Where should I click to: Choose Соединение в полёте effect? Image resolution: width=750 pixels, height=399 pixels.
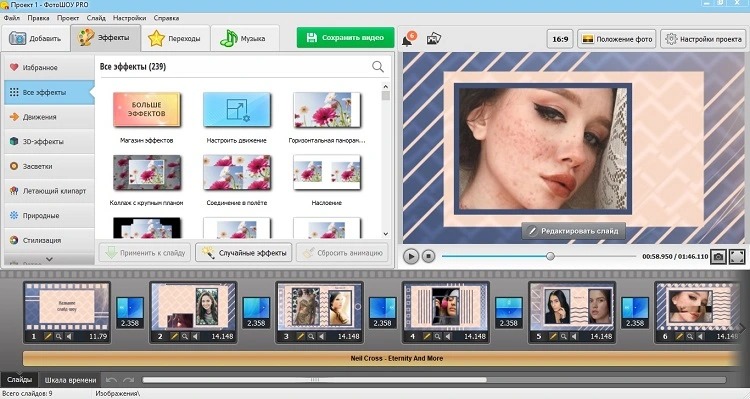(x=237, y=172)
